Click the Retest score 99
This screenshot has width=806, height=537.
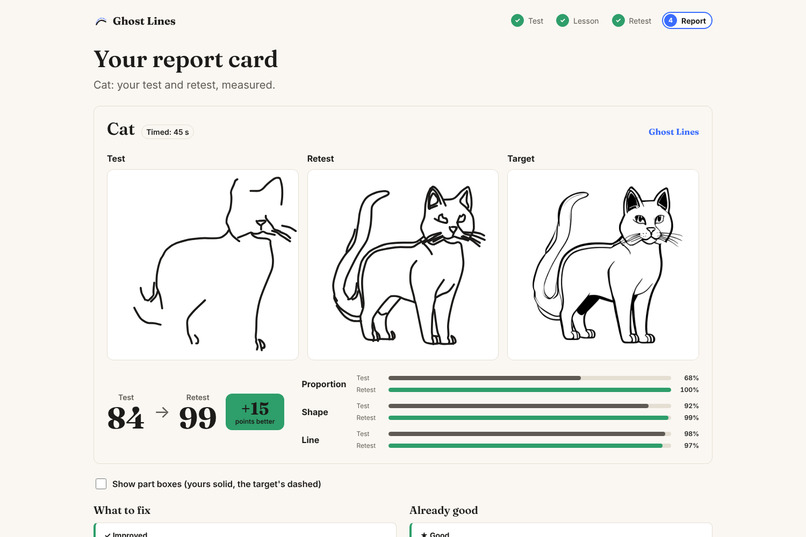click(198, 418)
